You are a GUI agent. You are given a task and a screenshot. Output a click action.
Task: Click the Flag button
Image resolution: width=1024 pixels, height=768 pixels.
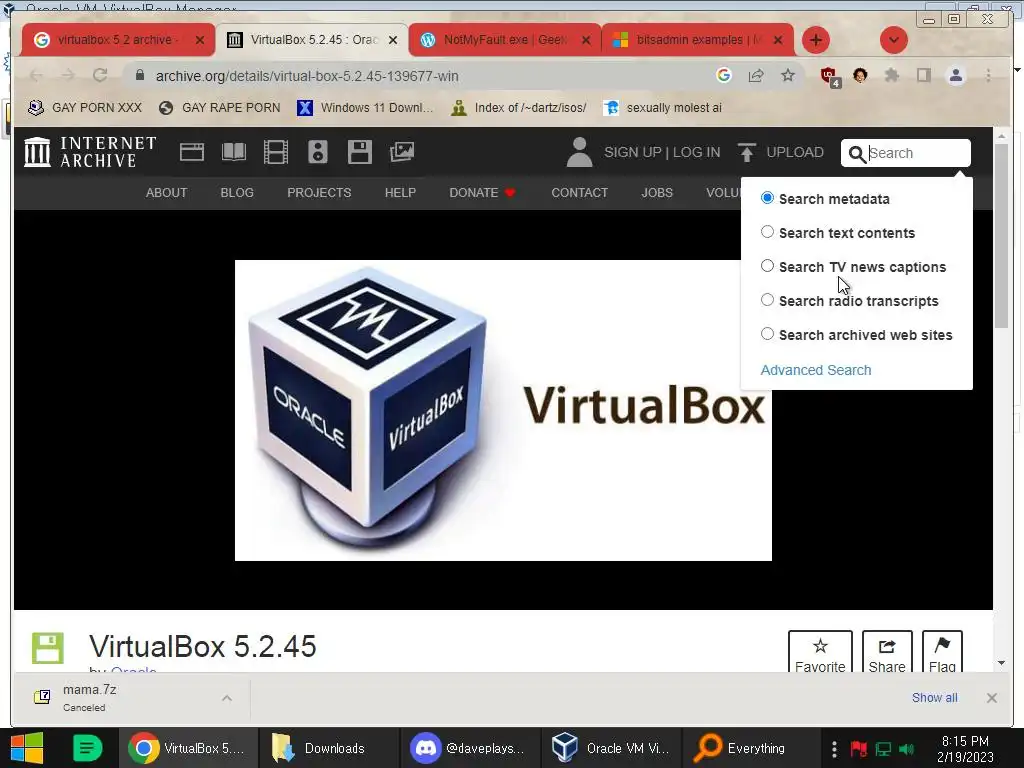click(x=942, y=652)
